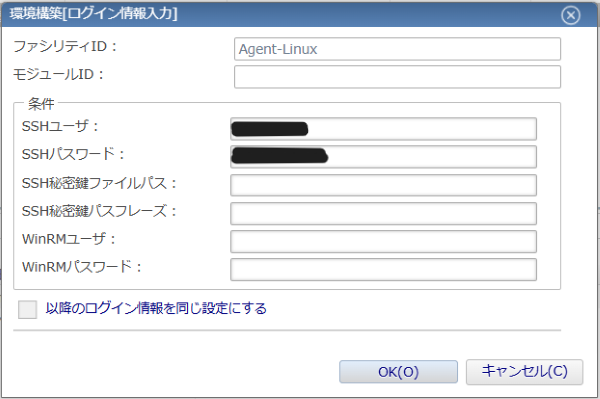Confirm with the OK(O) button
The image size is (600, 399).
pyautogui.click(x=398, y=371)
